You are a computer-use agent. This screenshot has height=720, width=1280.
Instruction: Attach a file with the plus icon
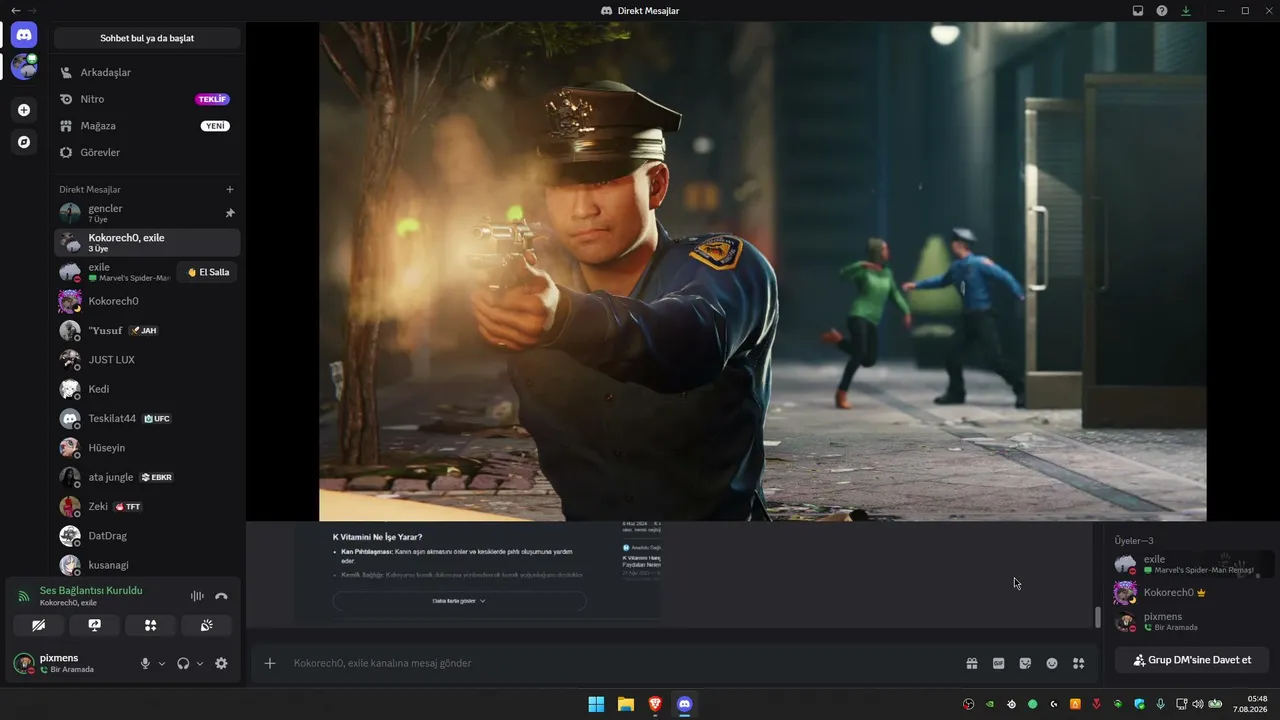(270, 663)
